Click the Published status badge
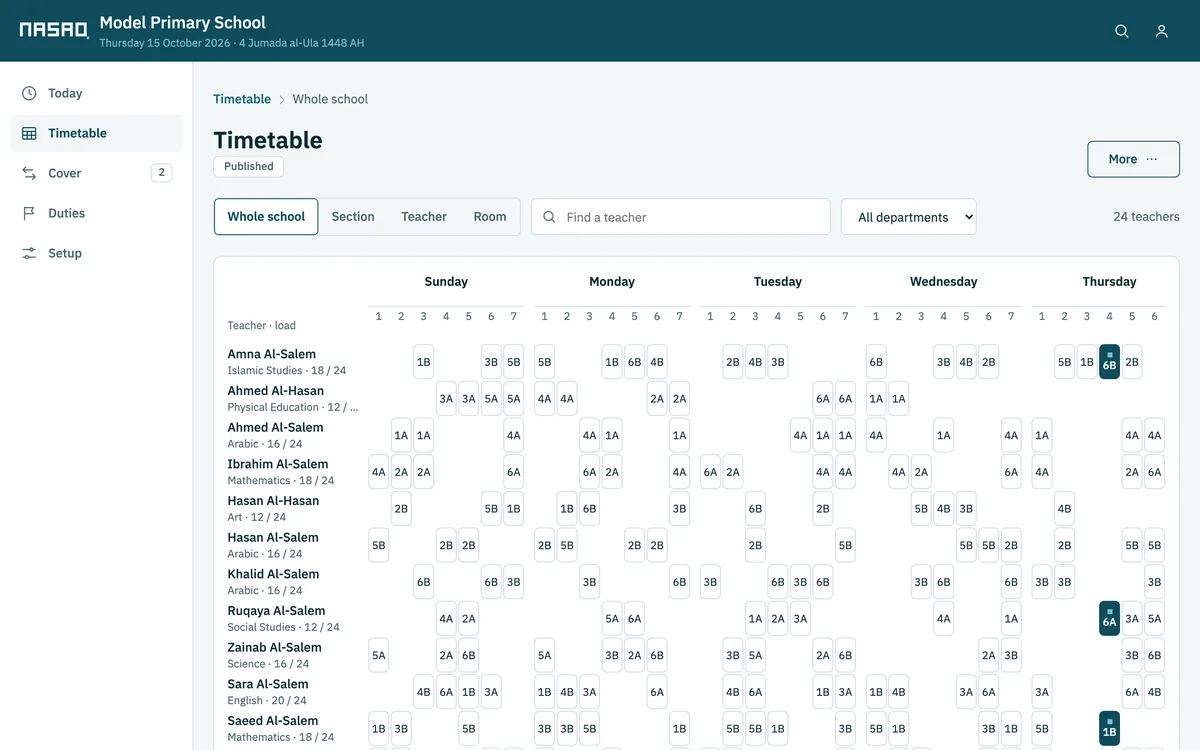The height and width of the screenshot is (750, 1200). pos(249,166)
